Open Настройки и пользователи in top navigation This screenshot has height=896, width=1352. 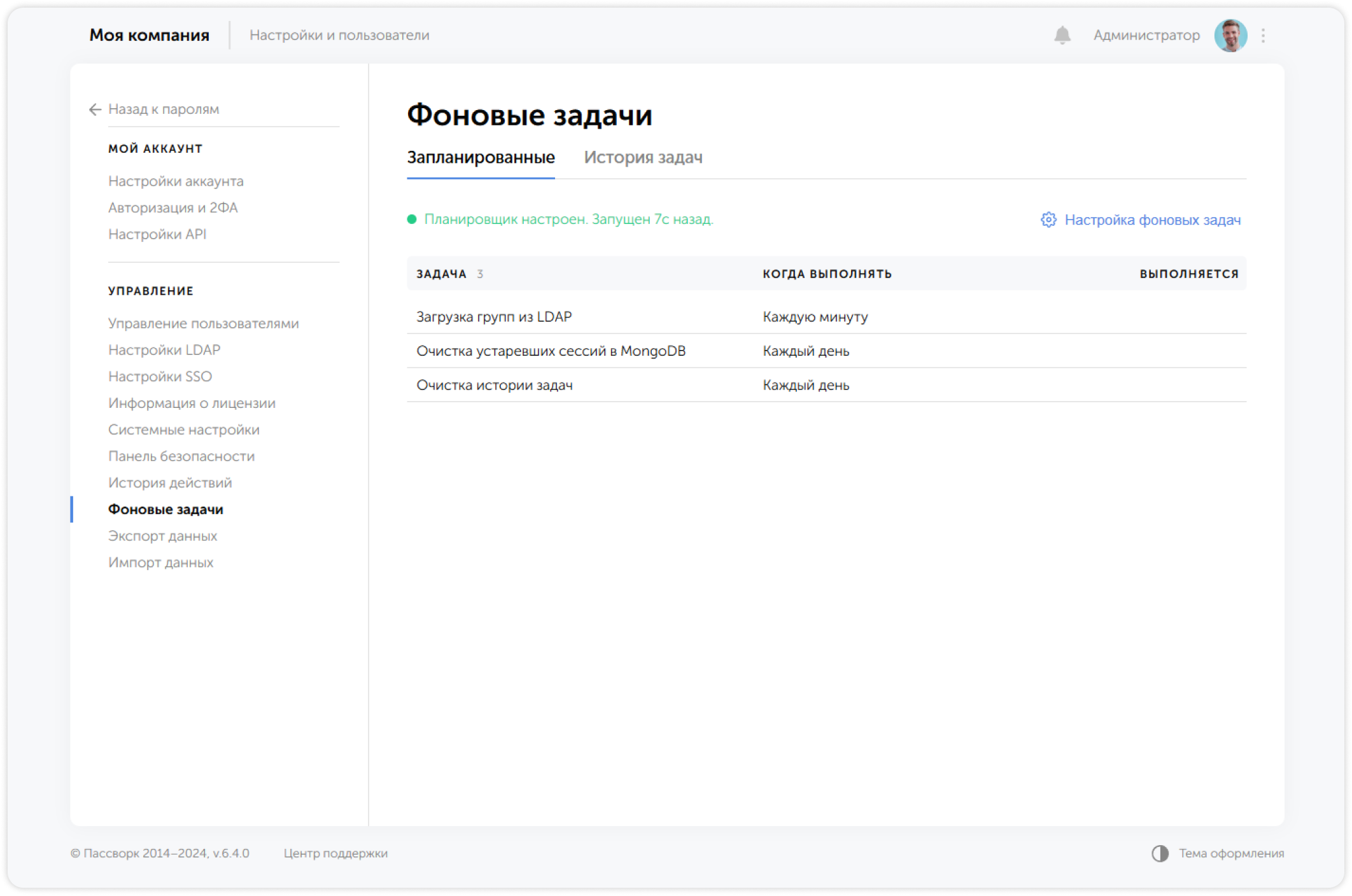pos(340,35)
